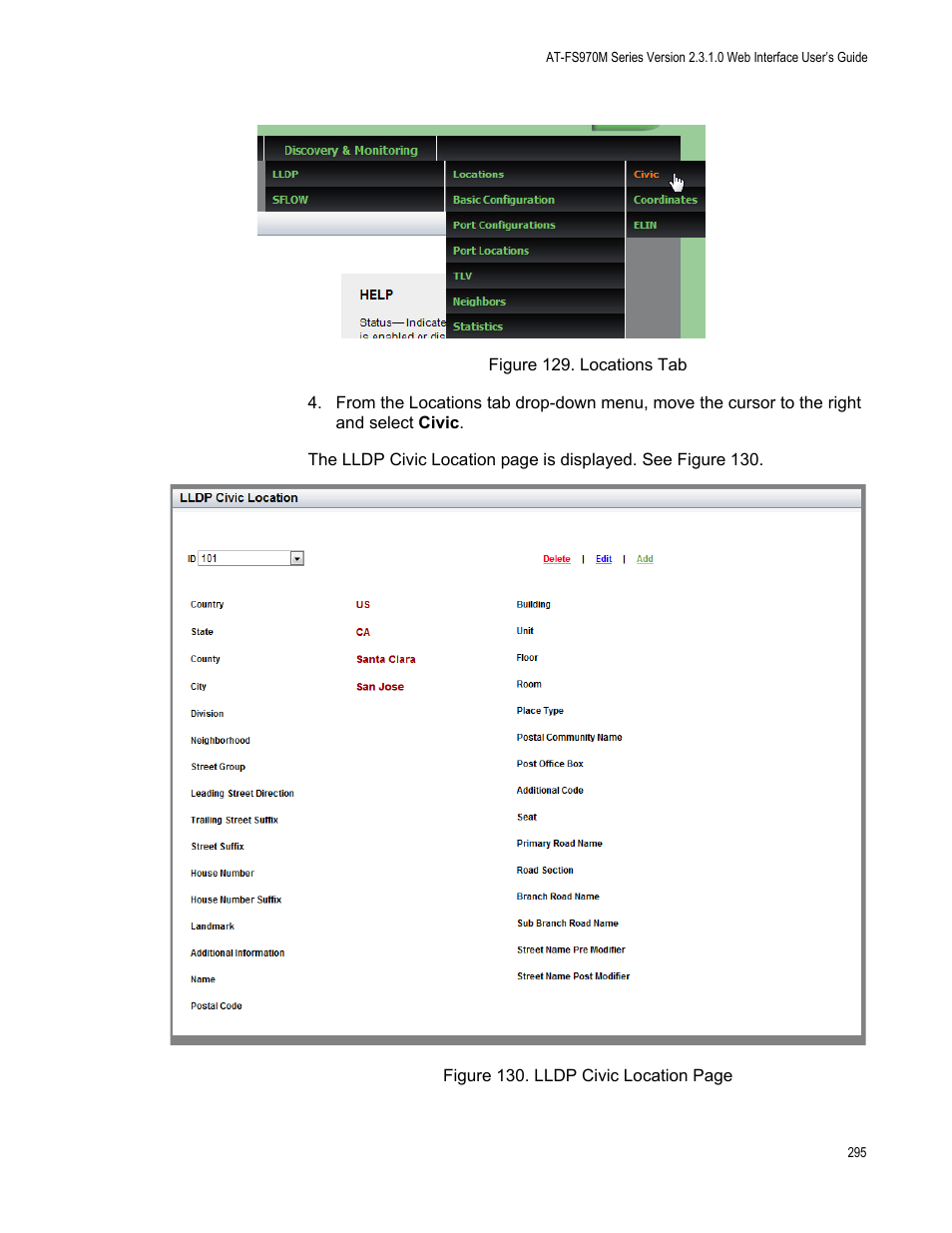Click the Street Group label
Image resolution: width=952 pixels, height=1233 pixels.
219,767
